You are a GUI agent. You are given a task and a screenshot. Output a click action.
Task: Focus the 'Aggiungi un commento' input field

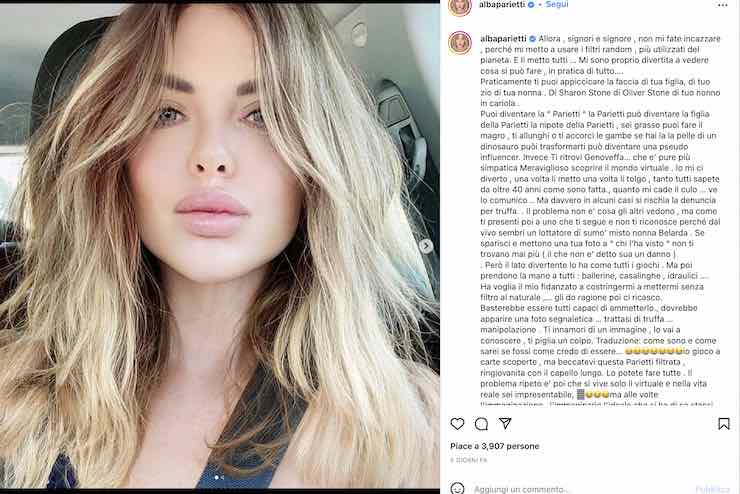[580, 489]
